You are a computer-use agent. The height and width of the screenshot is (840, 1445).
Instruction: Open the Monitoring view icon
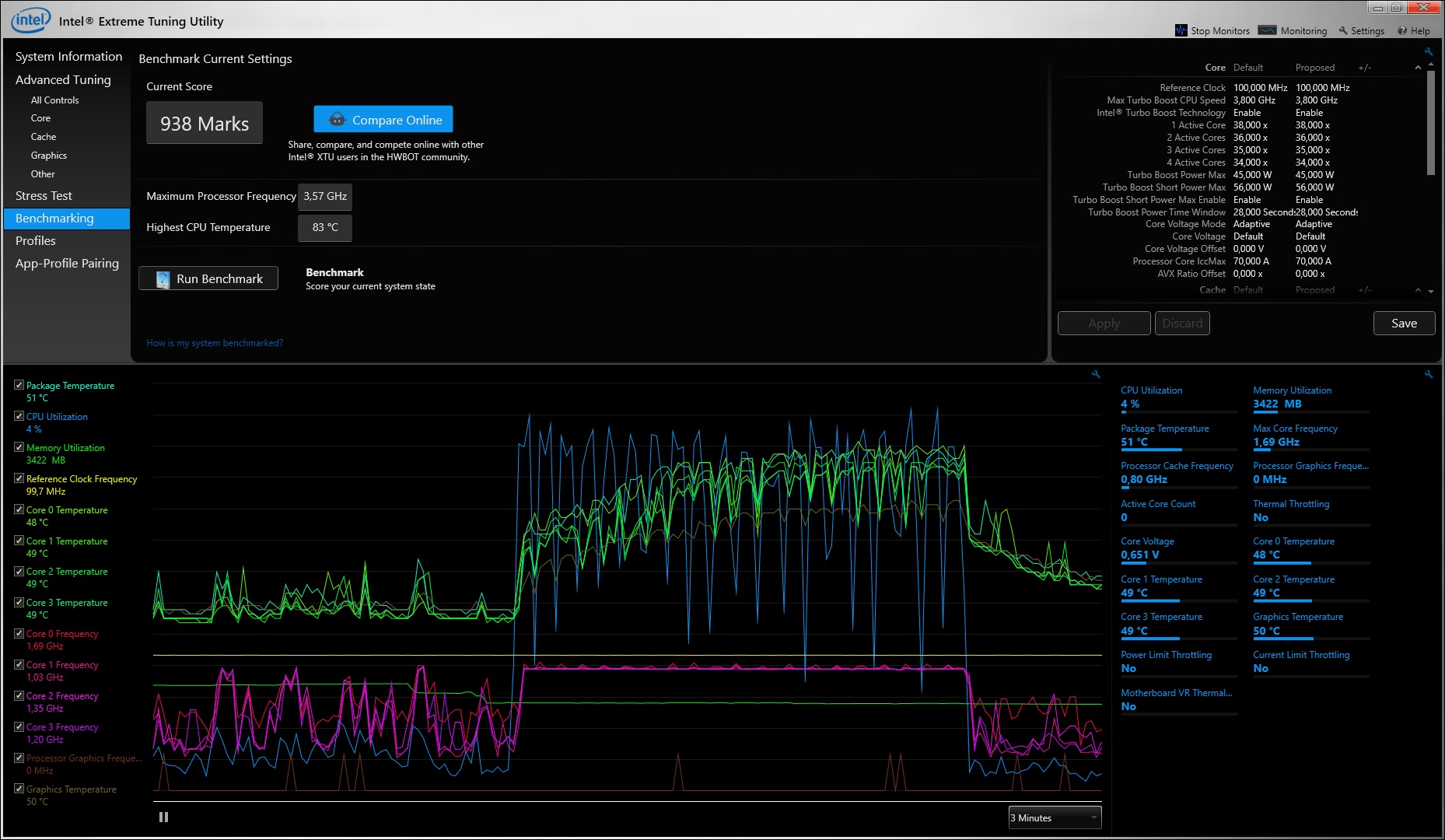pyautogui.click(x=1268, y=31)
